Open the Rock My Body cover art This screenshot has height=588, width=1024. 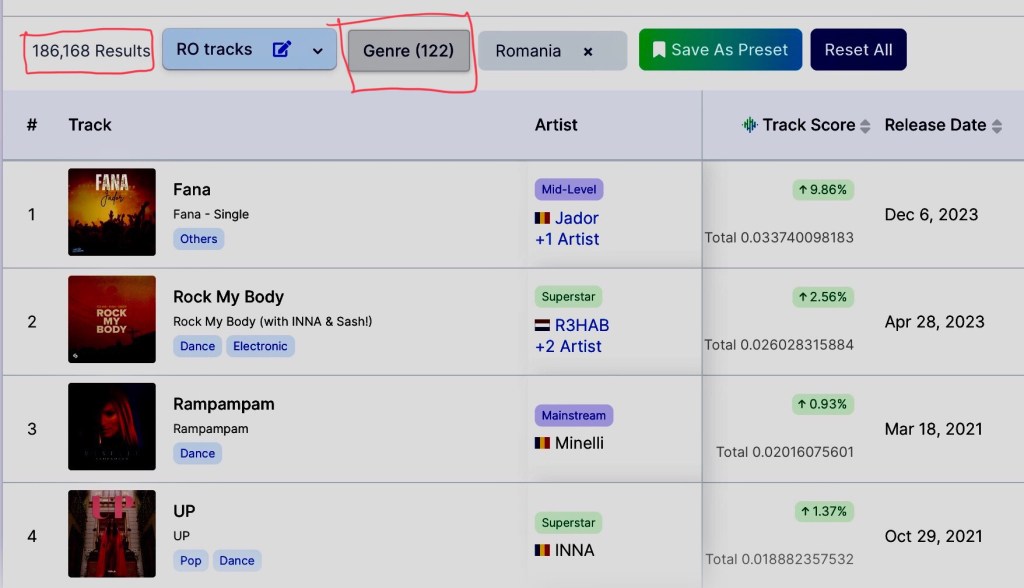click(112, 319)
